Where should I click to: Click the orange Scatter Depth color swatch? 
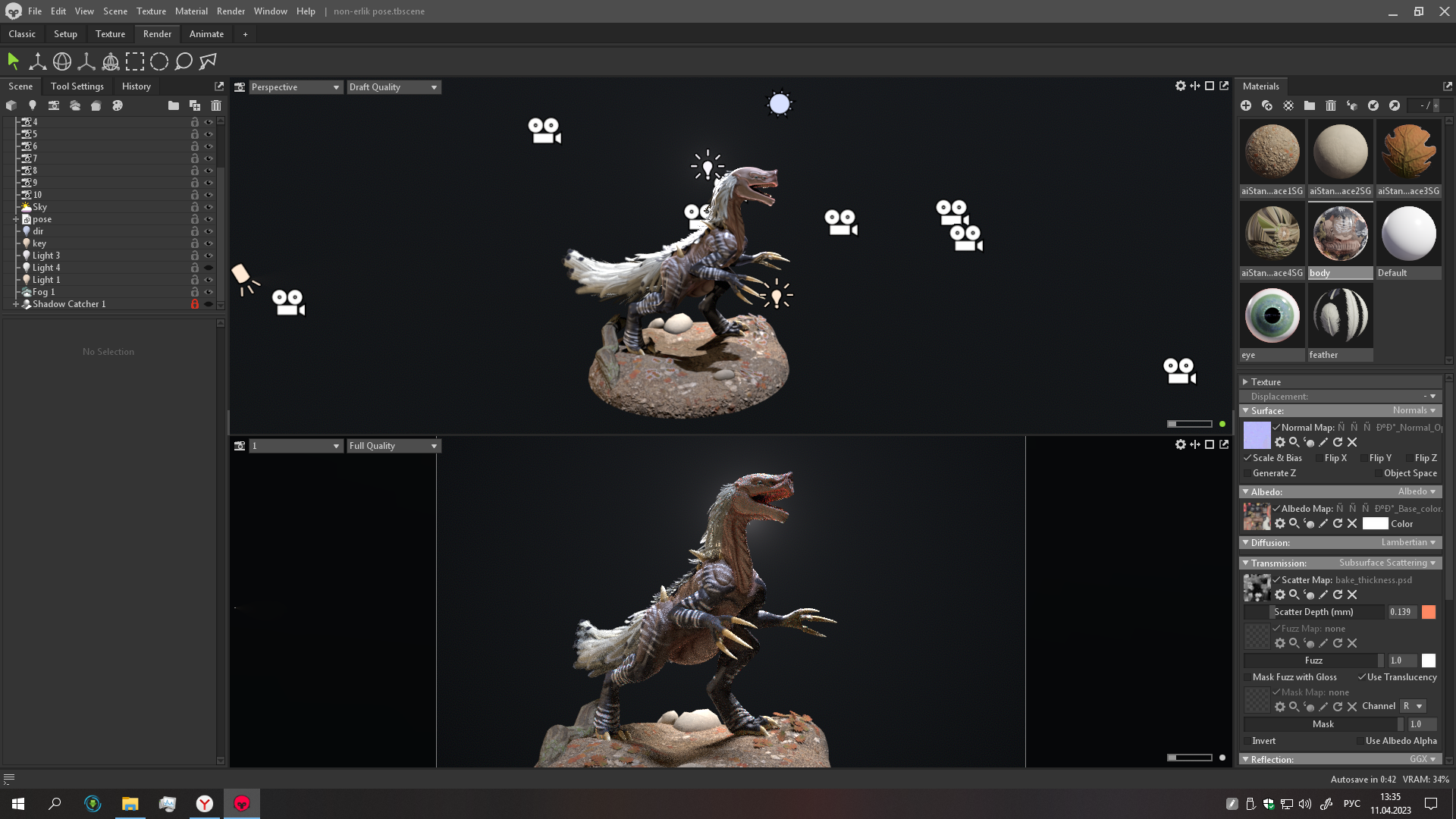(x=1429, y=612)
